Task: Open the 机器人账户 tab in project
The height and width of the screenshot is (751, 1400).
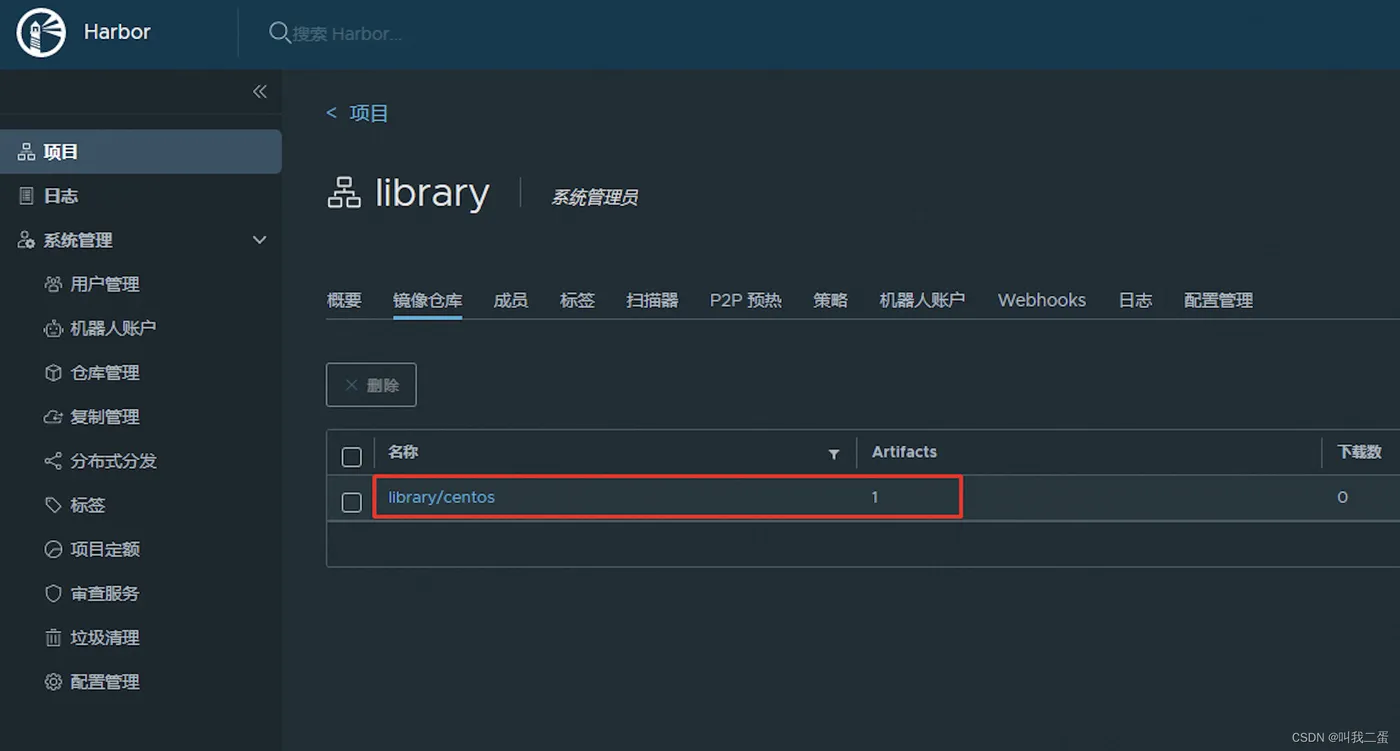Action: pos(922,300)
